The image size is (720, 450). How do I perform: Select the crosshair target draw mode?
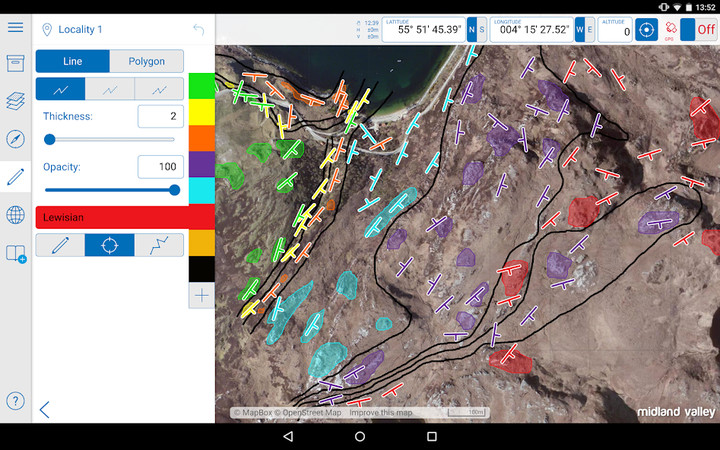pyautogui.click(x=109, y=245)
